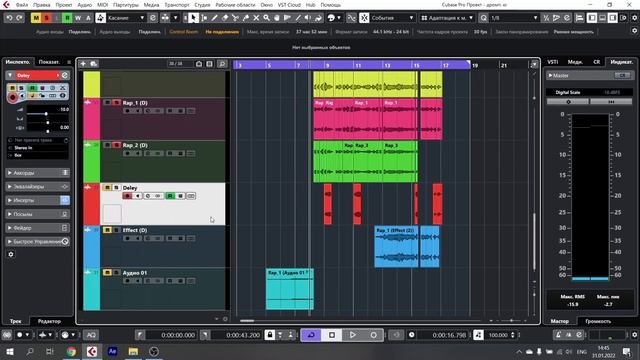Open the Файл menu
Image resolution: width=640 pixels, height=360 pixels.
coord(22,5)
